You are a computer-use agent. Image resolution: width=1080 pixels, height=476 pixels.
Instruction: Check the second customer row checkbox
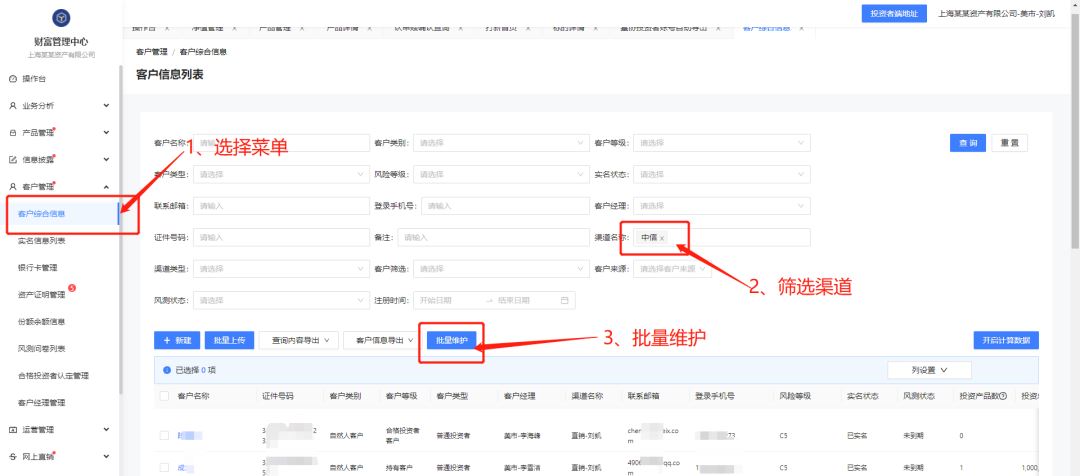pyautogui.click(x=164, y=468)
